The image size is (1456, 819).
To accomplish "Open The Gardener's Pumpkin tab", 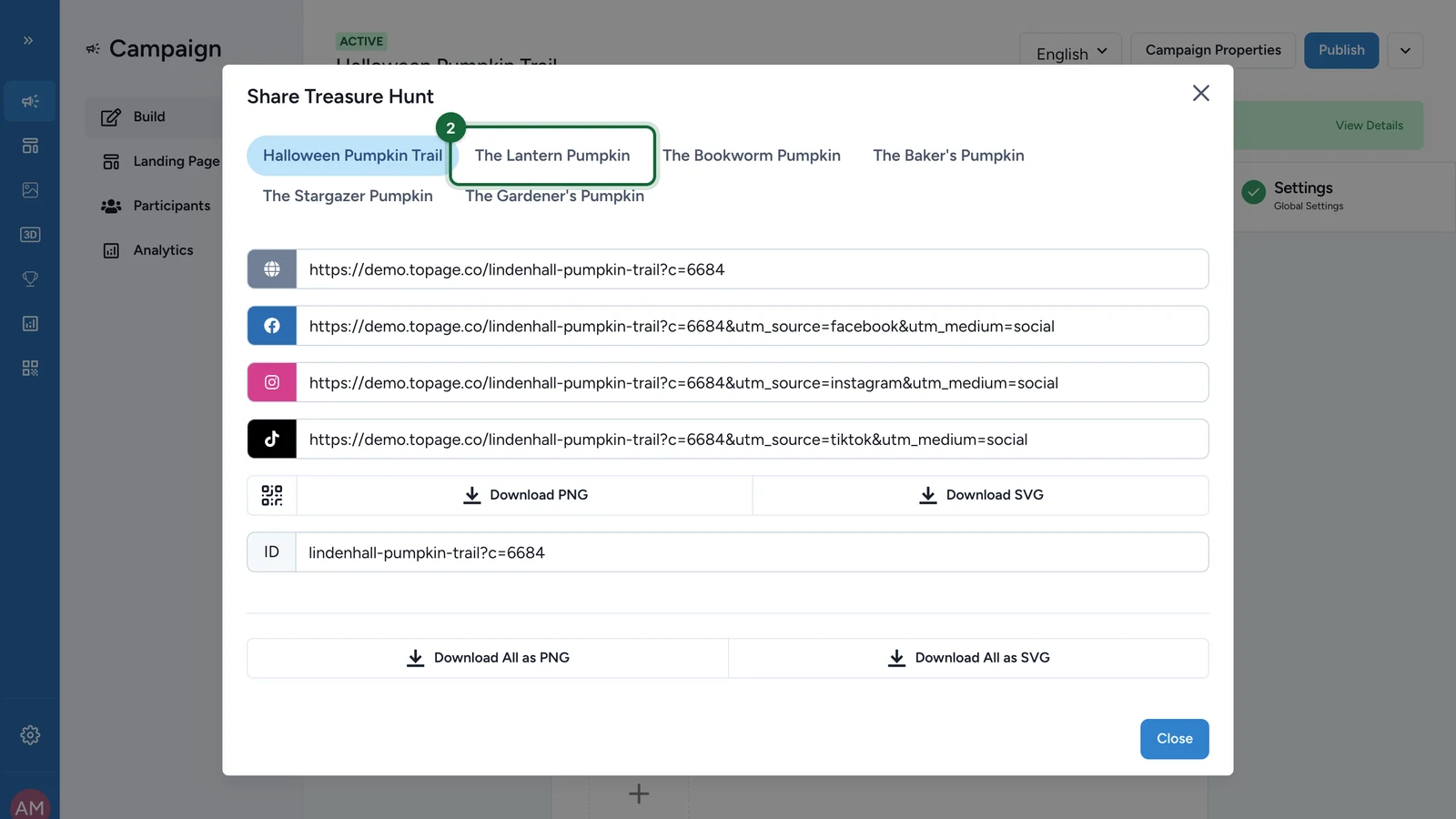I will click(555, 196).
